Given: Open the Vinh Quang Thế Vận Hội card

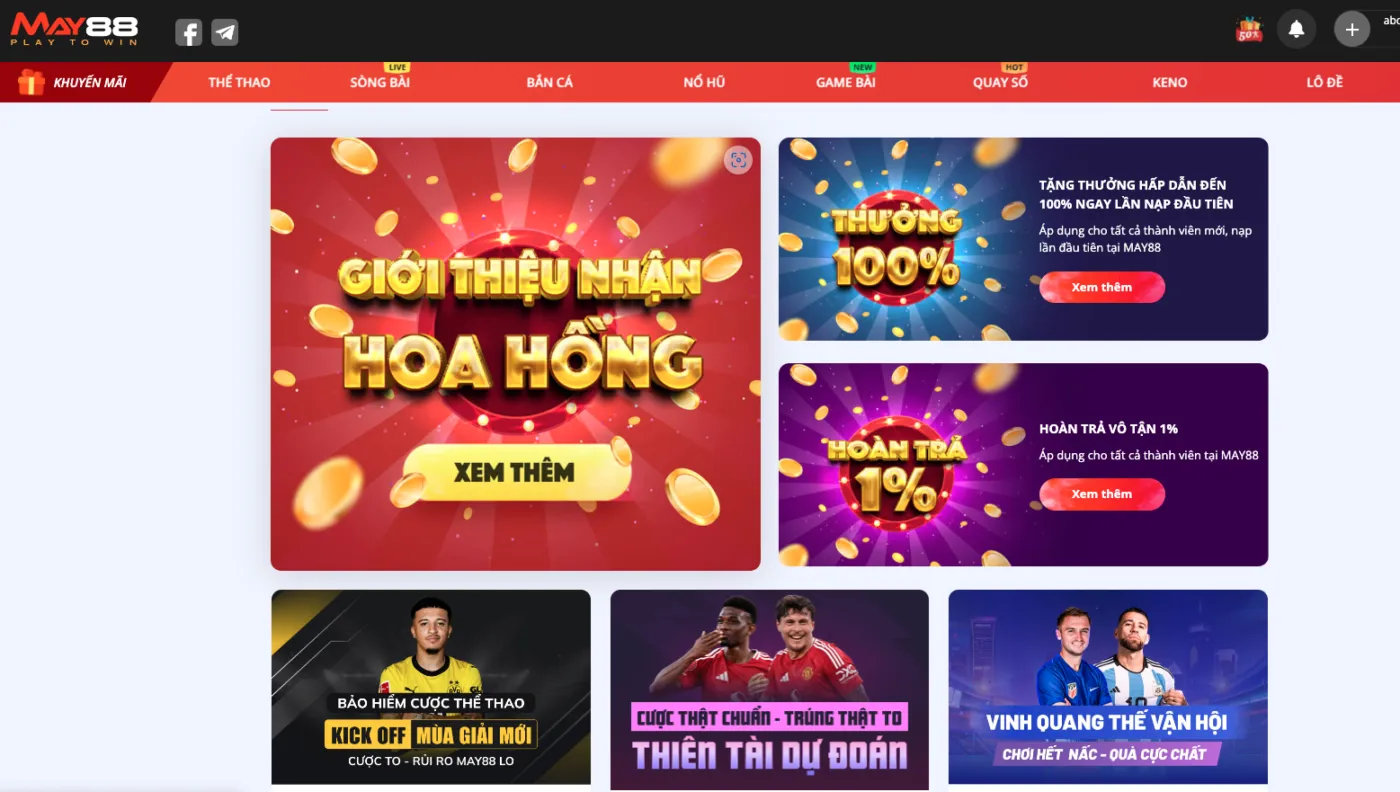Looking at the screenshot, I should 1108,687.
